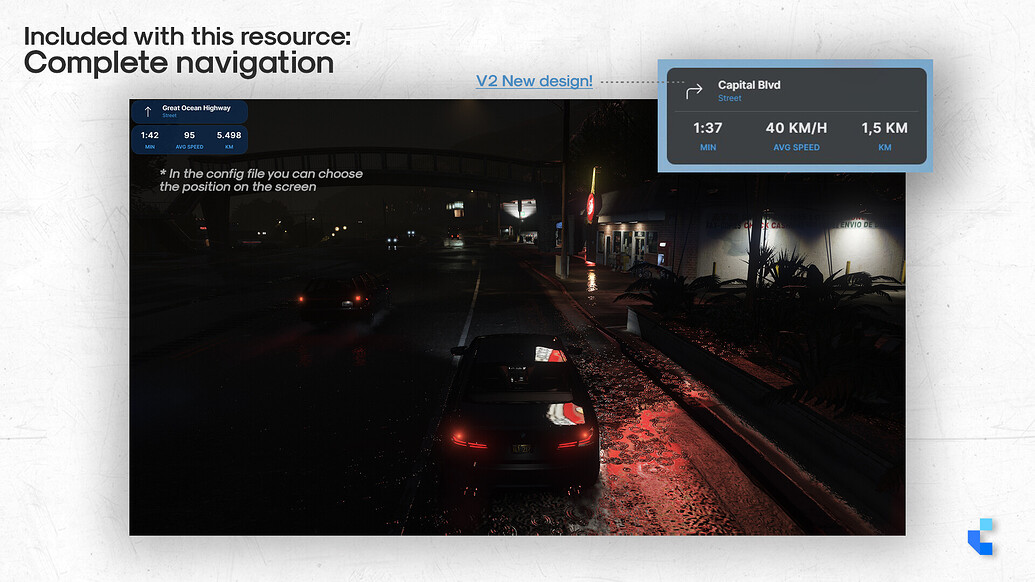Open the V2 New design link
This screenshot has height=582, width=1035.
tap(534, 80)
